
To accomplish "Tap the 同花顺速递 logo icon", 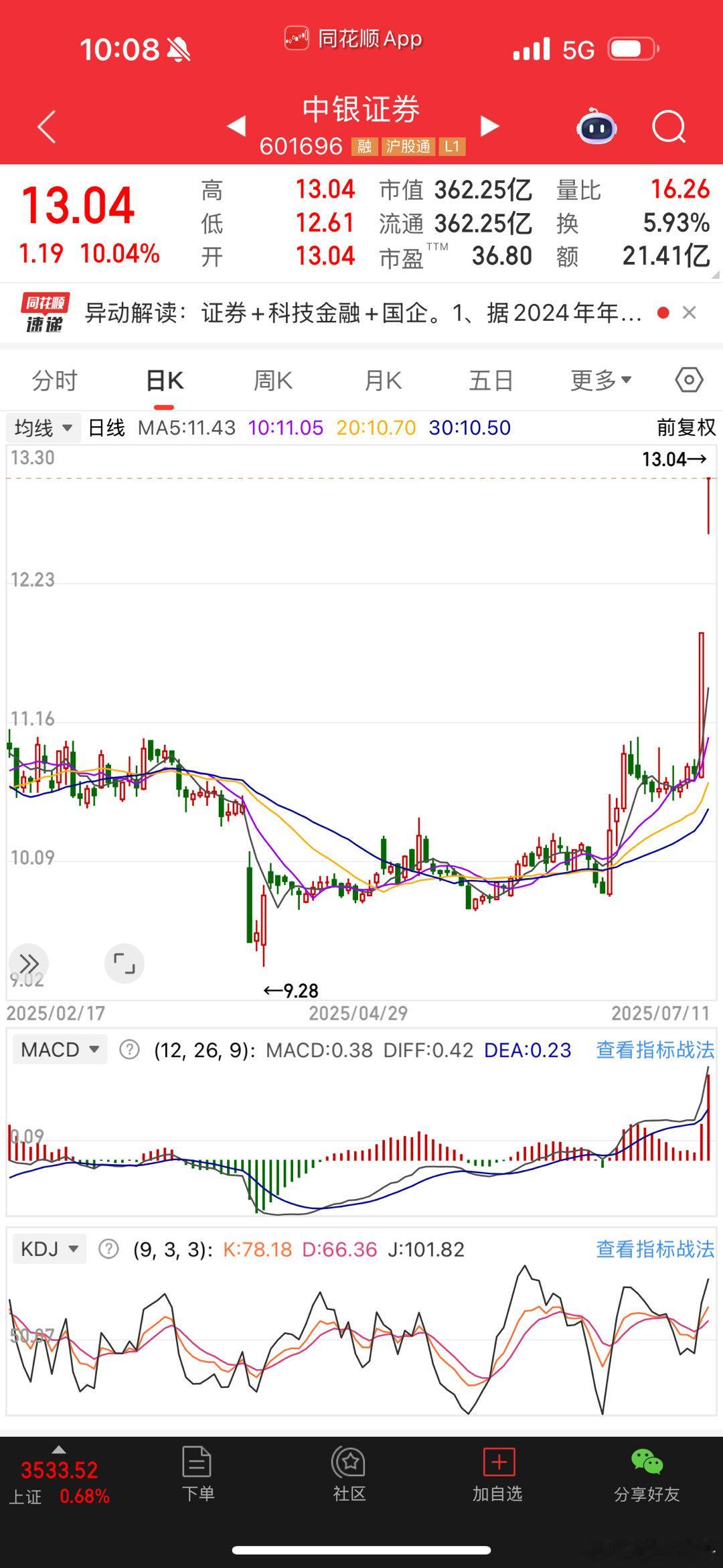I will (x=45, y=313).
